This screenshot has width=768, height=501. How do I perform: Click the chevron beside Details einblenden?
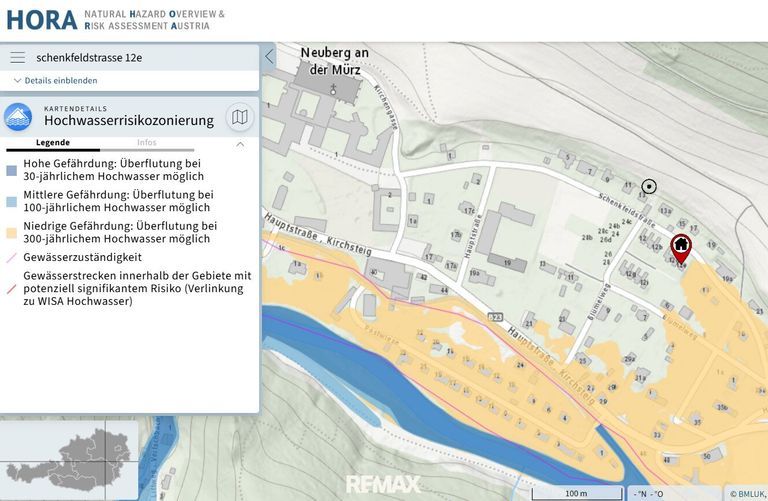coord(18,80)
